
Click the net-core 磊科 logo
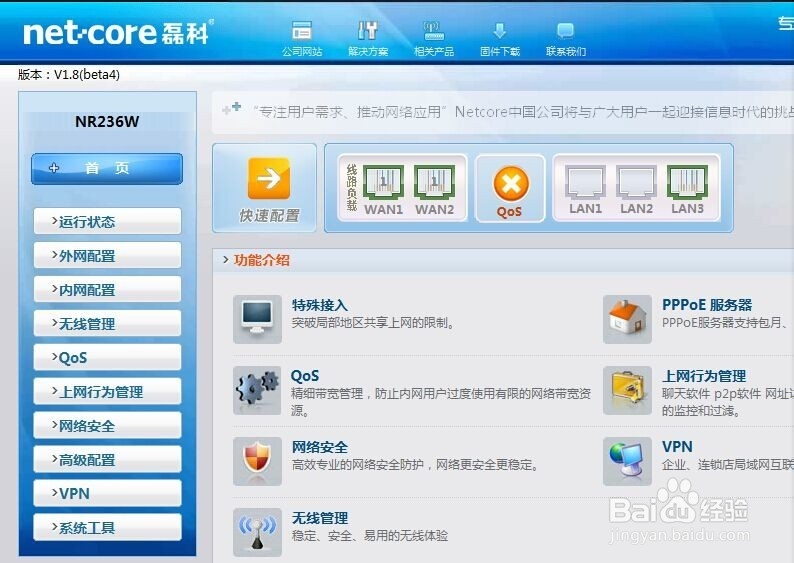coord(117,32)
